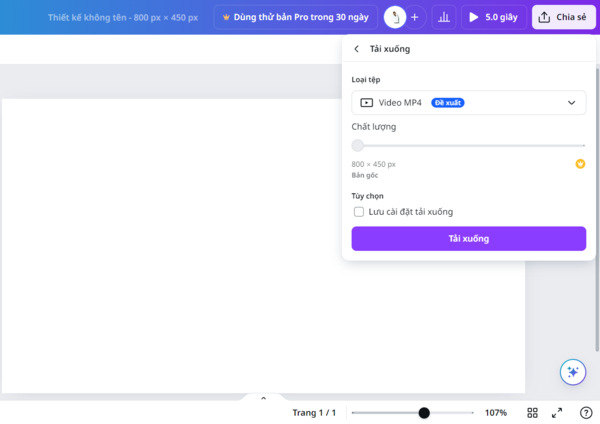Click the Pro crown icon beside quality

[580, 164]
